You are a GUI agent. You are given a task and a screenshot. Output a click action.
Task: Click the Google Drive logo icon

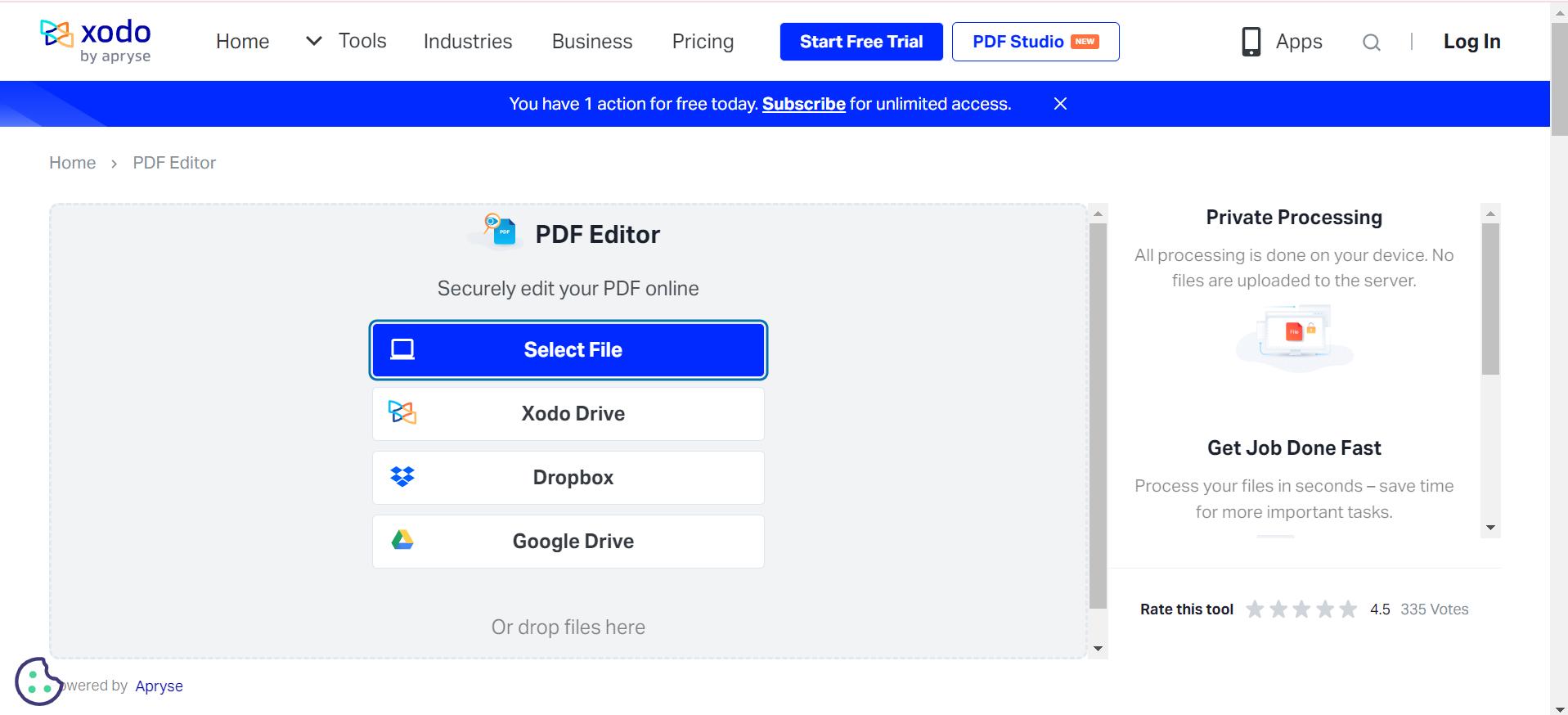(x=402, y=540)
